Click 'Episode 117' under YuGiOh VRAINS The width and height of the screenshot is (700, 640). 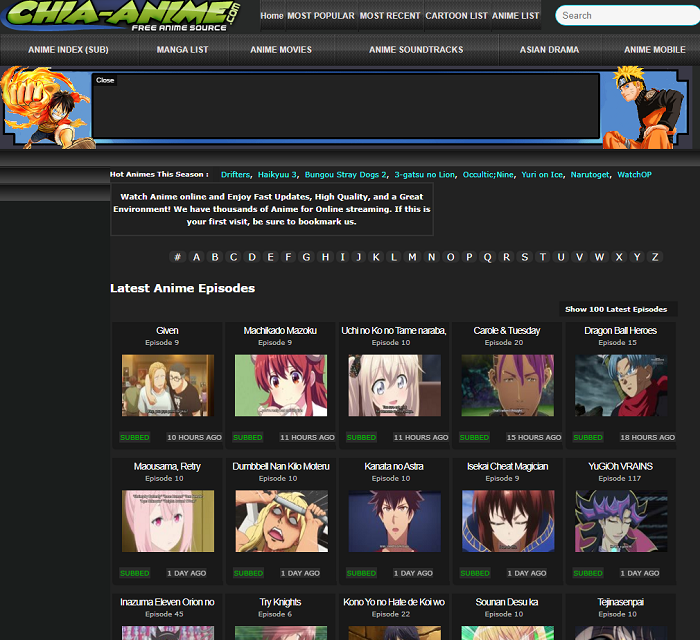(x=619, y=478)
